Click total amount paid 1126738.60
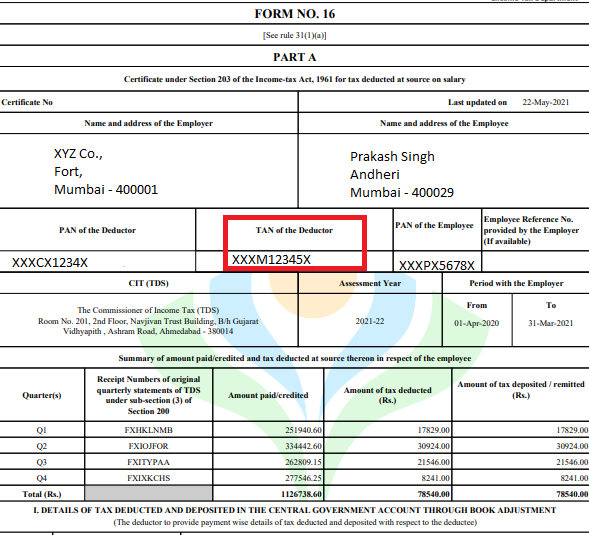This screenshot has width=589, height=535. [x=301, y=494]
